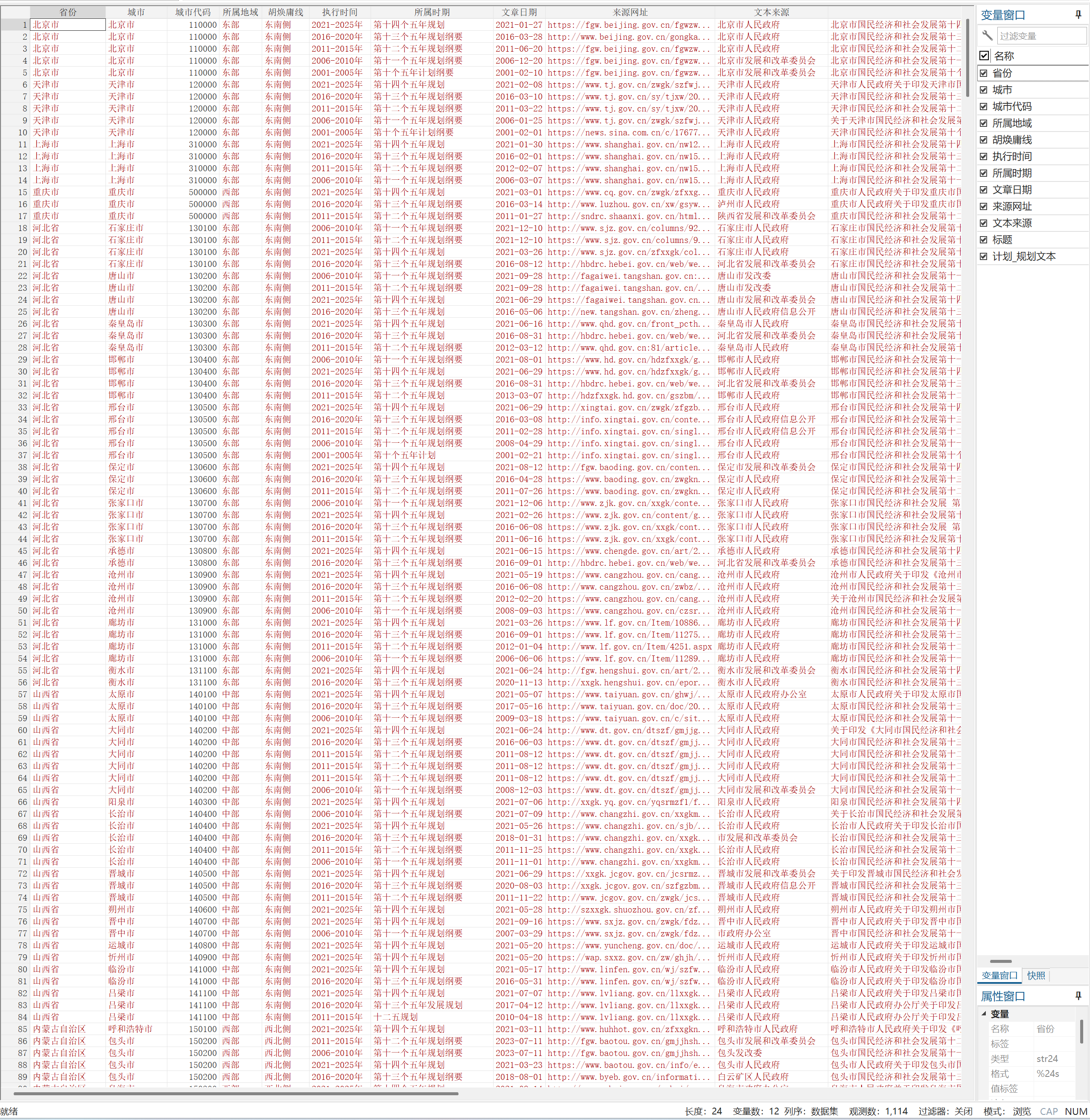This screenshot has height=1120, width=1090.
Task: Toggle the 名称 select-all checkbox
Action: [x=984, y=56]
